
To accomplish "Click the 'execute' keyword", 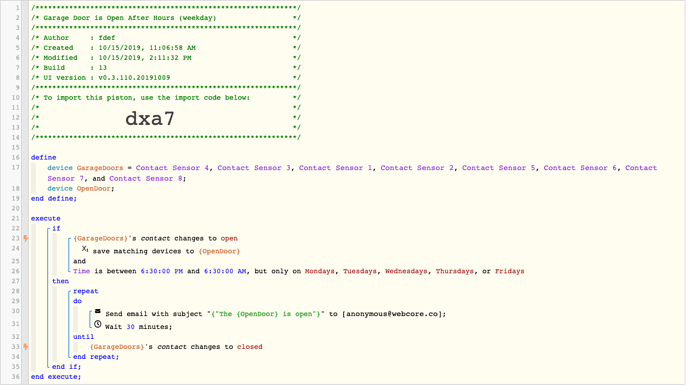I will coord(46,218).
